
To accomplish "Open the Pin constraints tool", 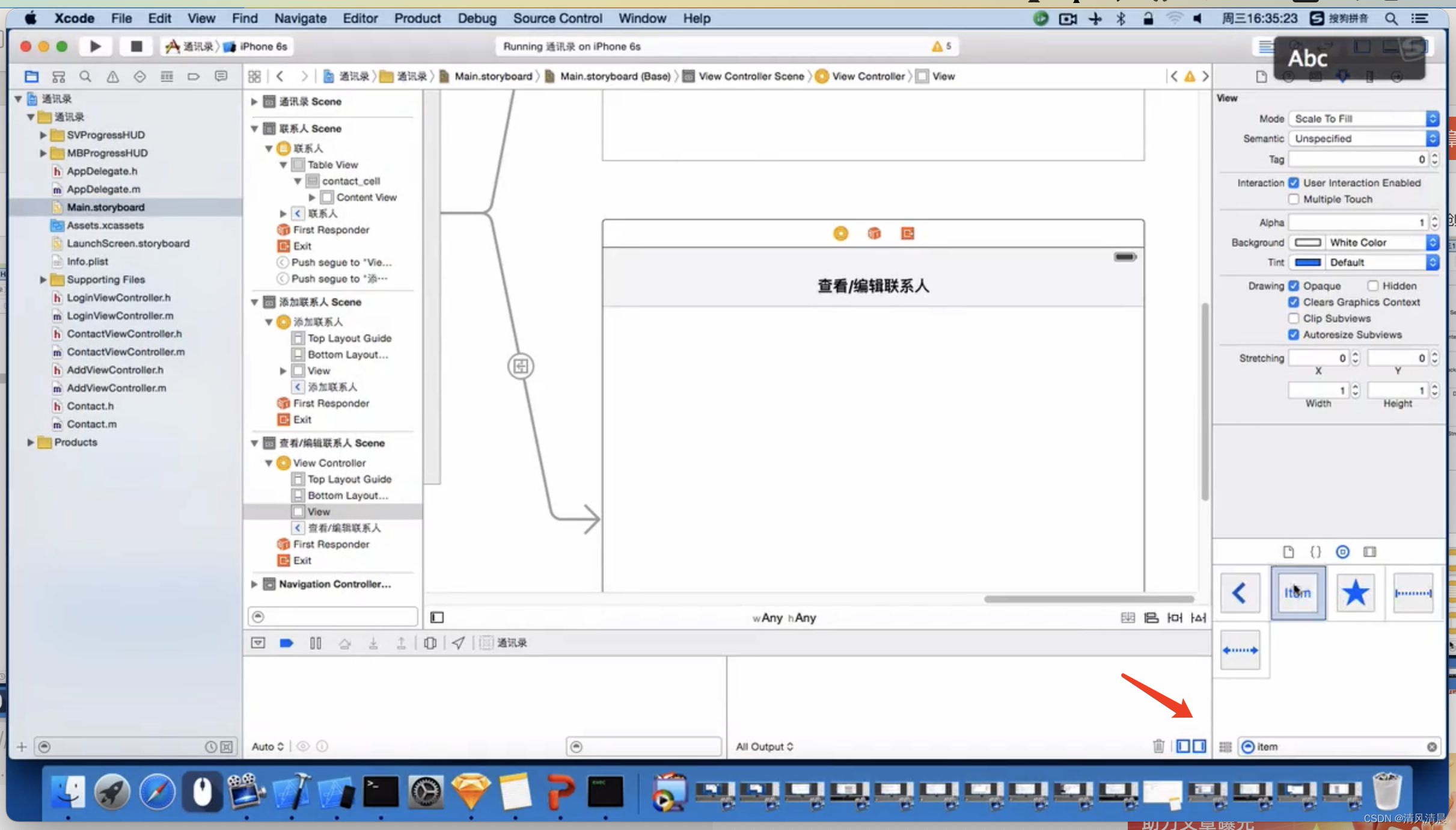I will (1175, 618).
